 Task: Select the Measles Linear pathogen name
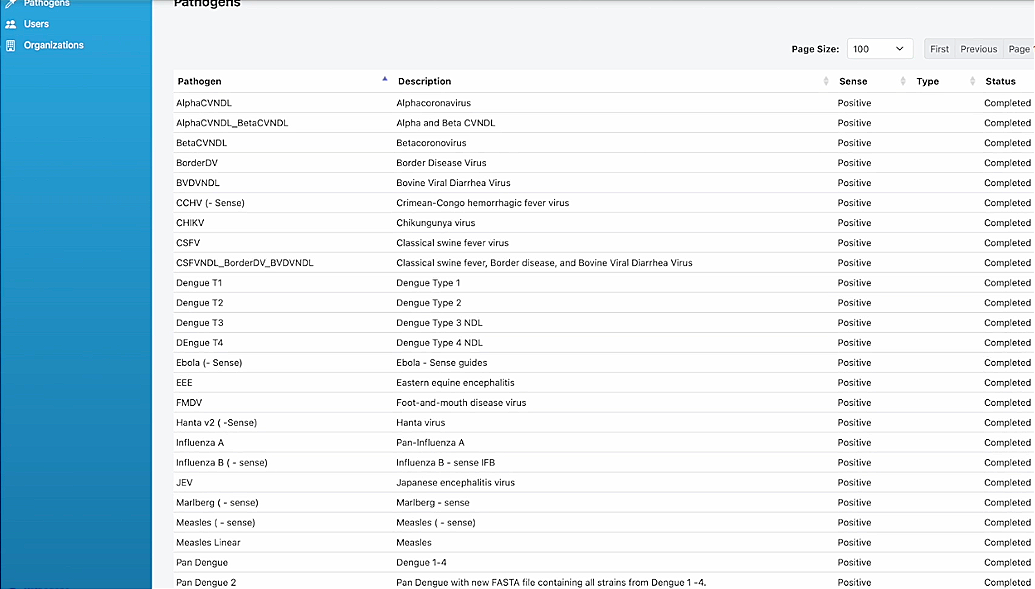(x=208, y=543)
